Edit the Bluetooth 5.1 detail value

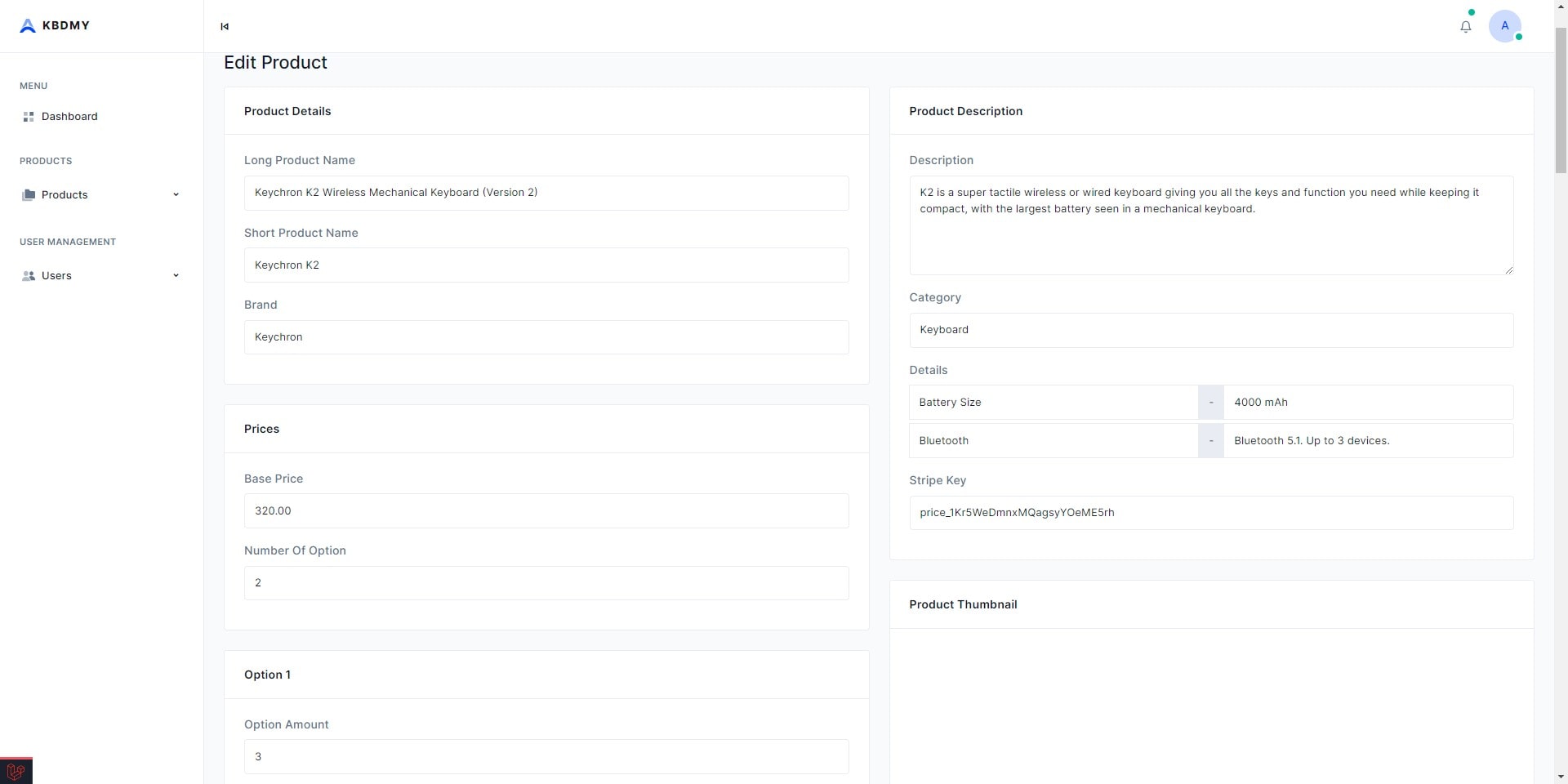(x=1369, y=441)
